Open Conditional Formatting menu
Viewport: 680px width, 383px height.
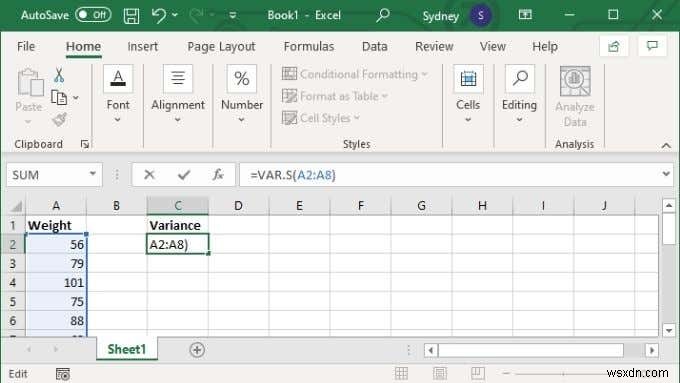(355, 74)
